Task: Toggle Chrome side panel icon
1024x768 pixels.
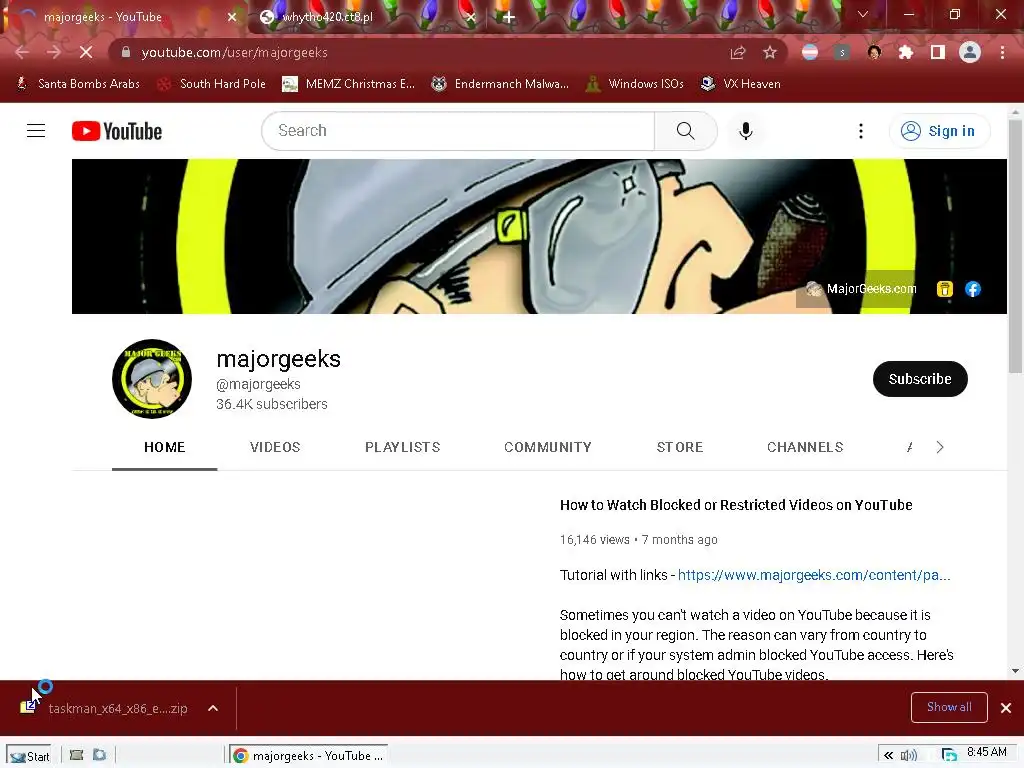Action: (x=937, y=52)
